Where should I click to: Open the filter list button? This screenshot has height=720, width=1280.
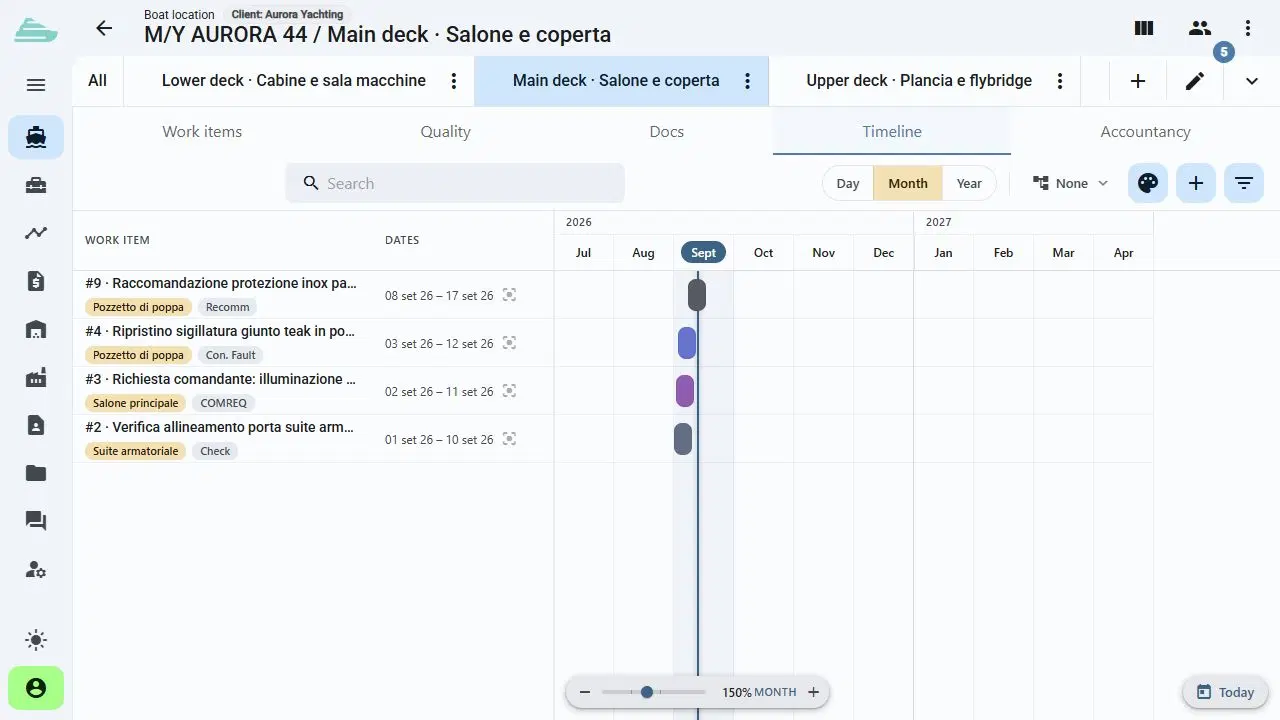click(1244, 183)
